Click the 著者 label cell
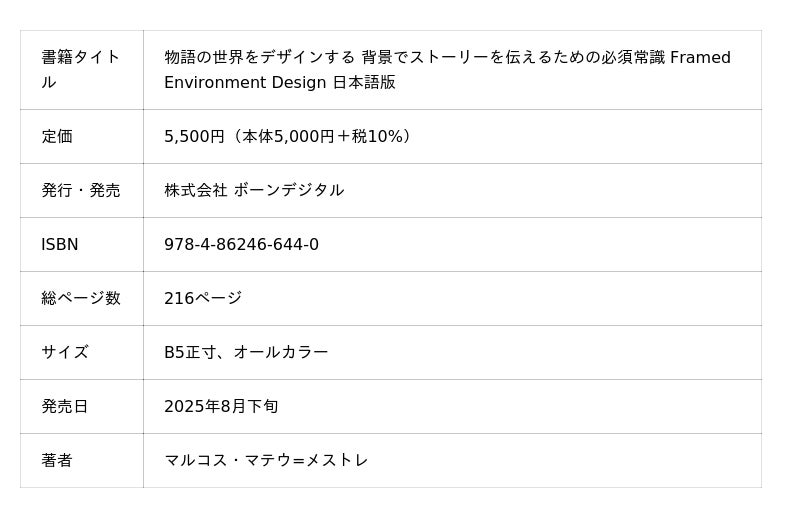 pyautogui.click(x=82, y=460)
